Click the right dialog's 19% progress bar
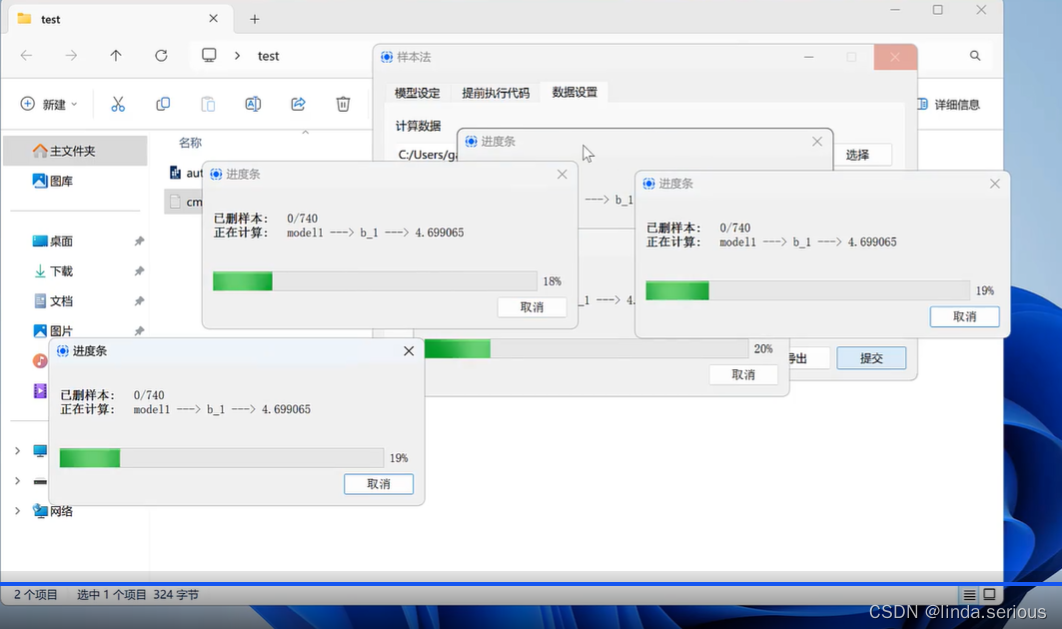1062x629 pixels. (807, 290)
